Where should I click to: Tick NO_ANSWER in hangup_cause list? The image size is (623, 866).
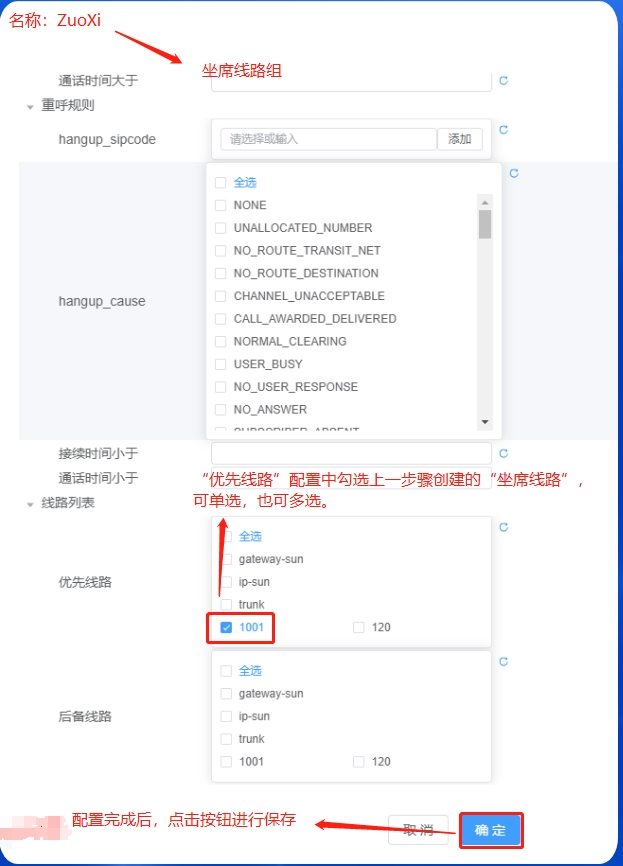point(220,409)
